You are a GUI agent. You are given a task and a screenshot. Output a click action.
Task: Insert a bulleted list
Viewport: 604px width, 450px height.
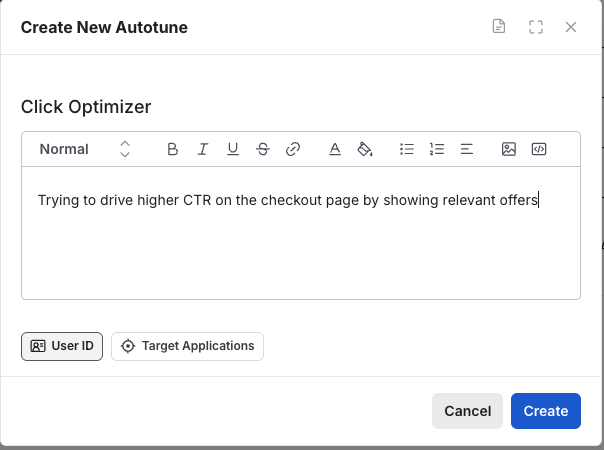click(407, 149)
